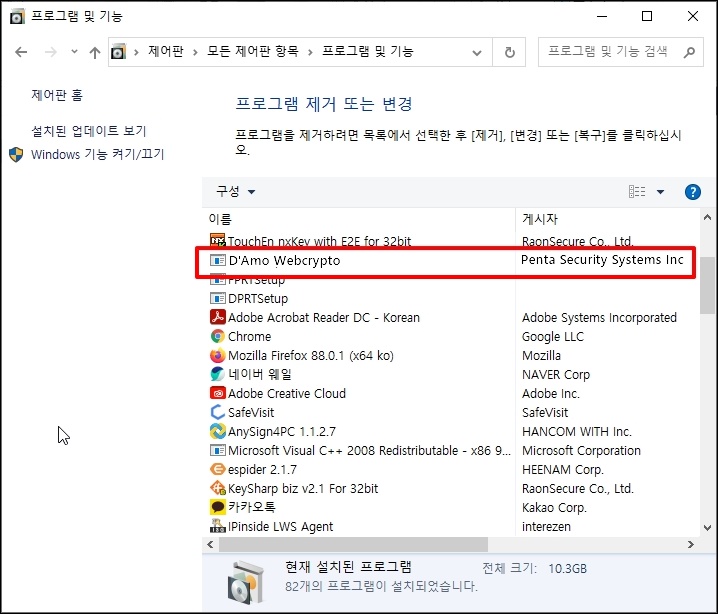Click the KeySharp biz program icon
Viewport: 718px width, 614px height.
[218, 488]
